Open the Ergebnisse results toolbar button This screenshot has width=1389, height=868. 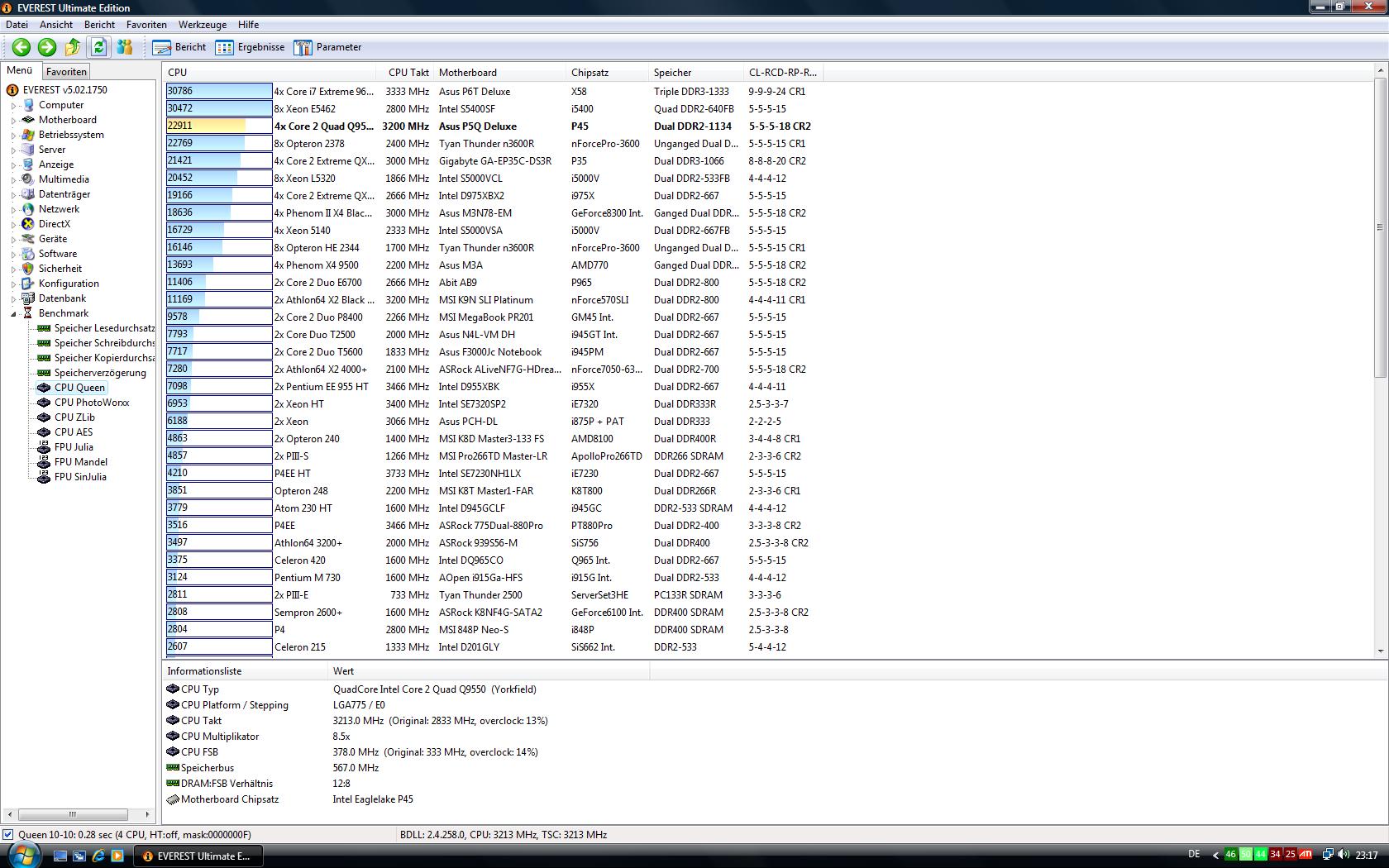click(250, 47)
